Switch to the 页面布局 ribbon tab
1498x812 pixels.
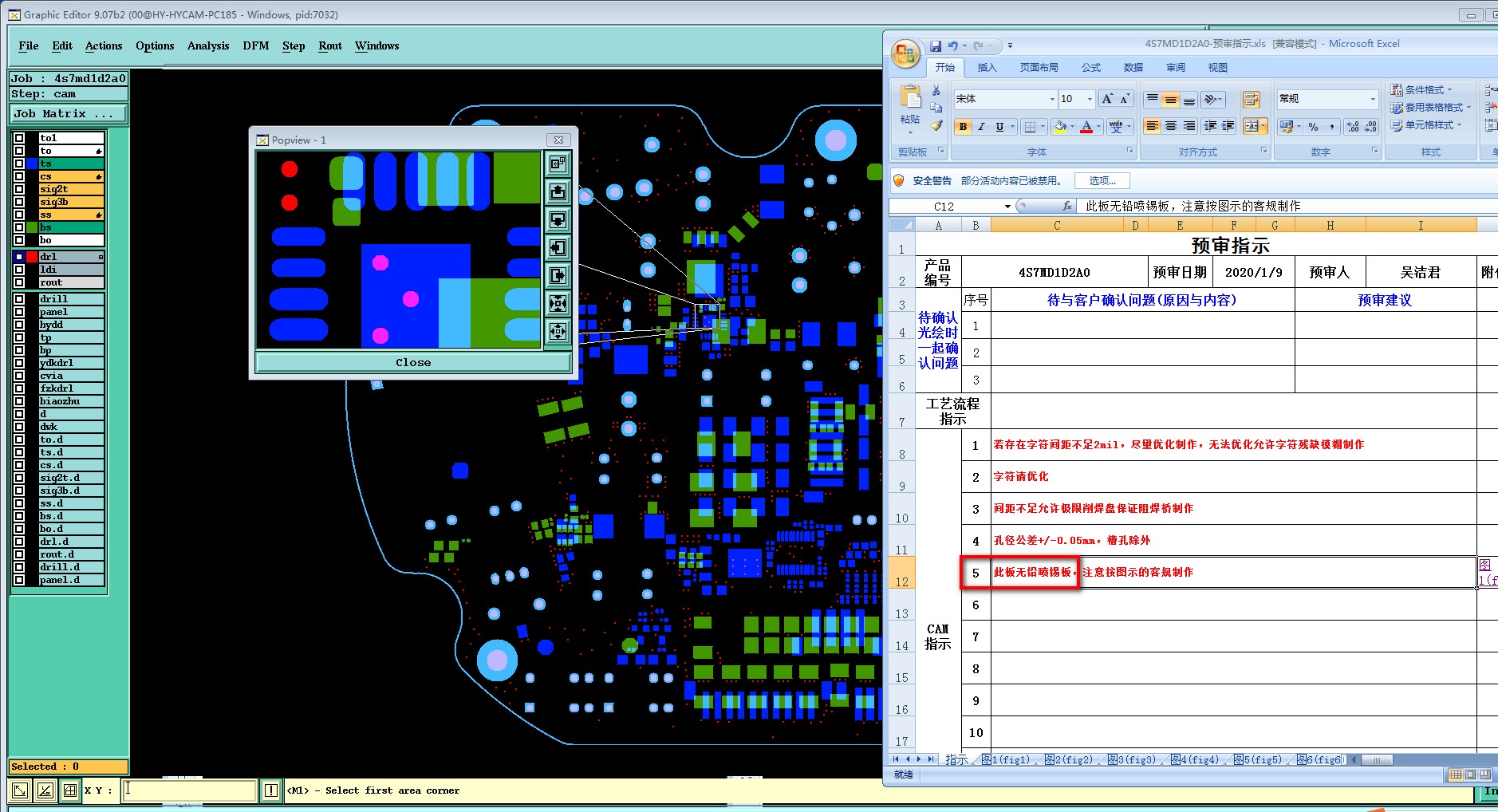click(1039, 68)
